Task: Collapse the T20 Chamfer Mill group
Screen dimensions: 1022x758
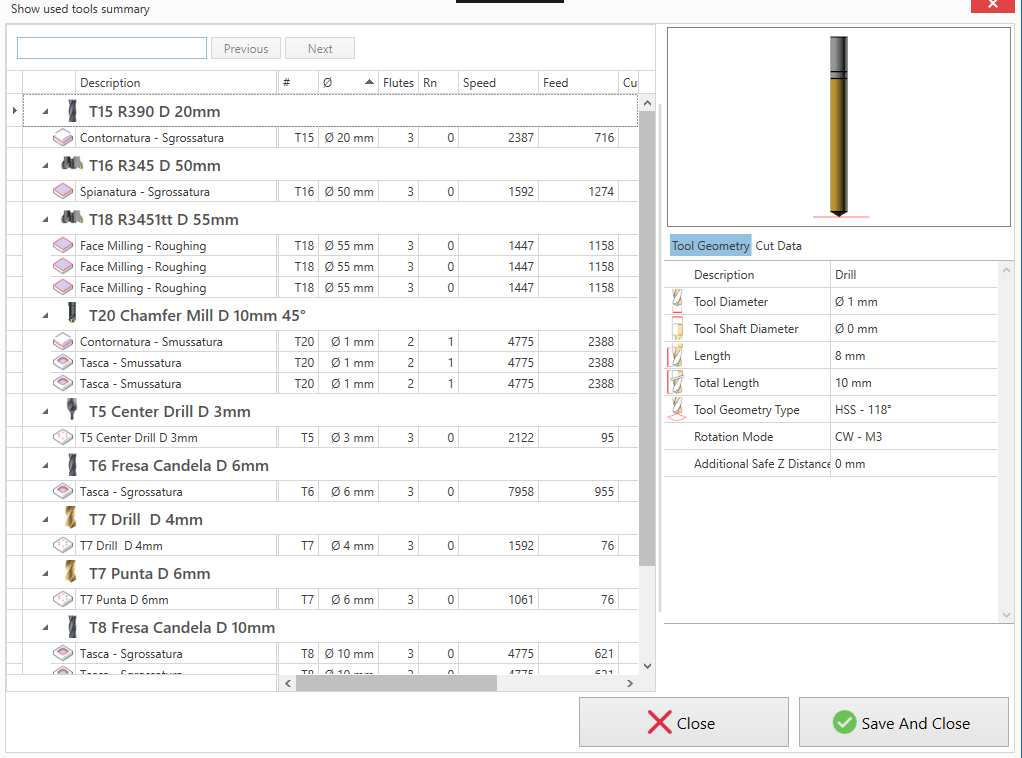Action: pyautogui.click(x=45, y=315)
